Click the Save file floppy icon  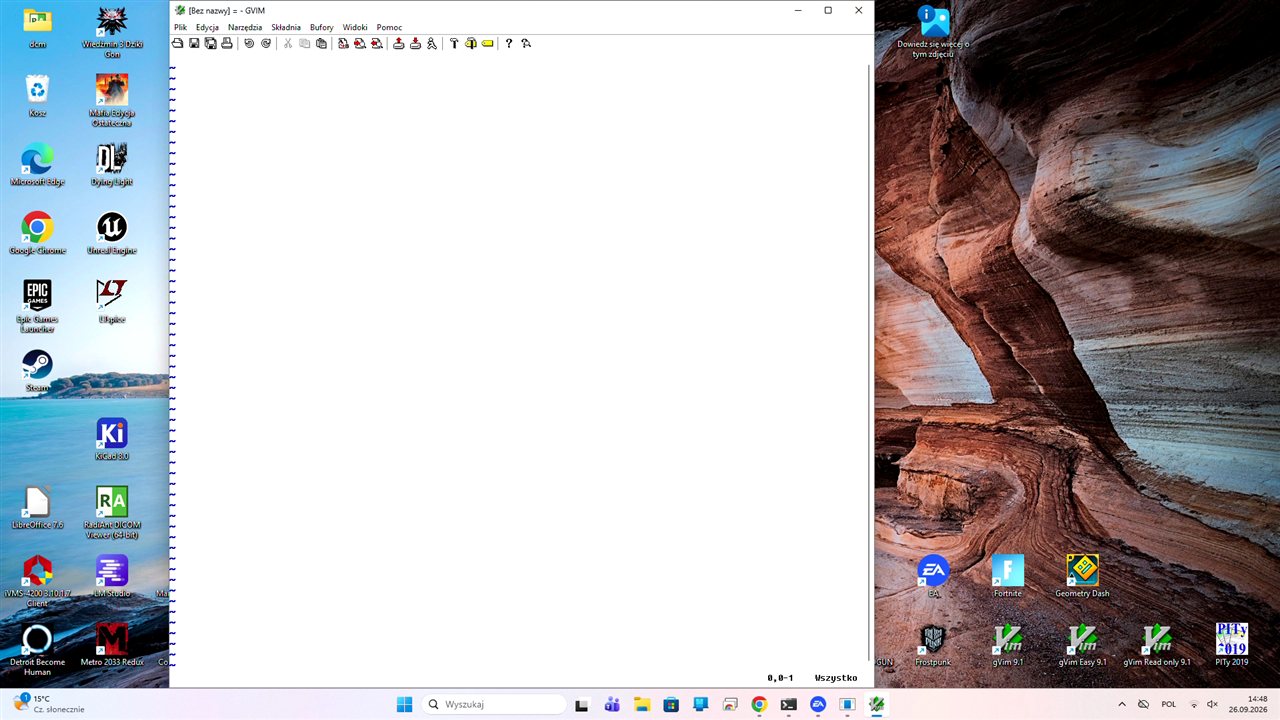coord(194,43)
